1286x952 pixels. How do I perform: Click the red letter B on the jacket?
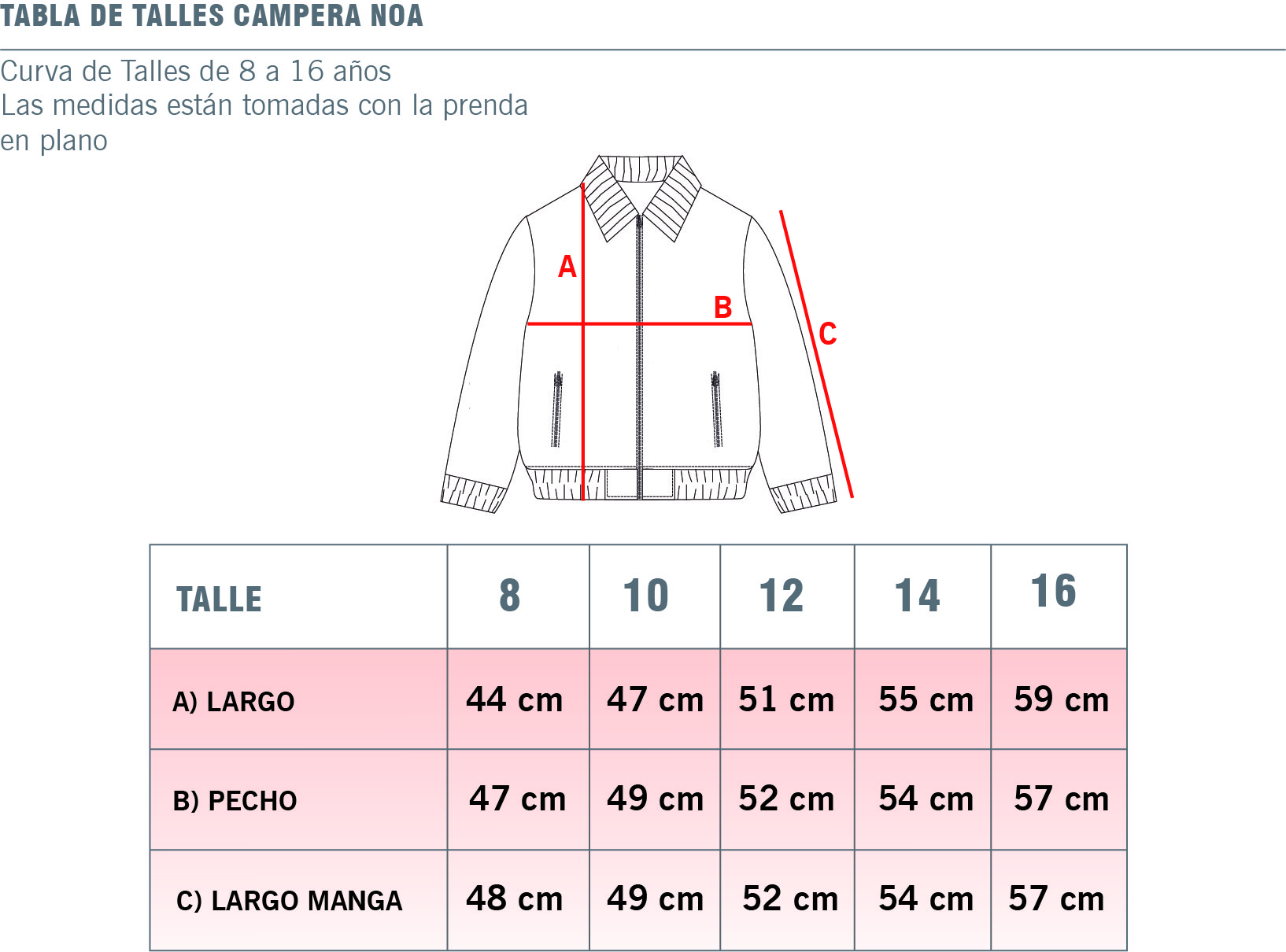click(x=722, y=307)
